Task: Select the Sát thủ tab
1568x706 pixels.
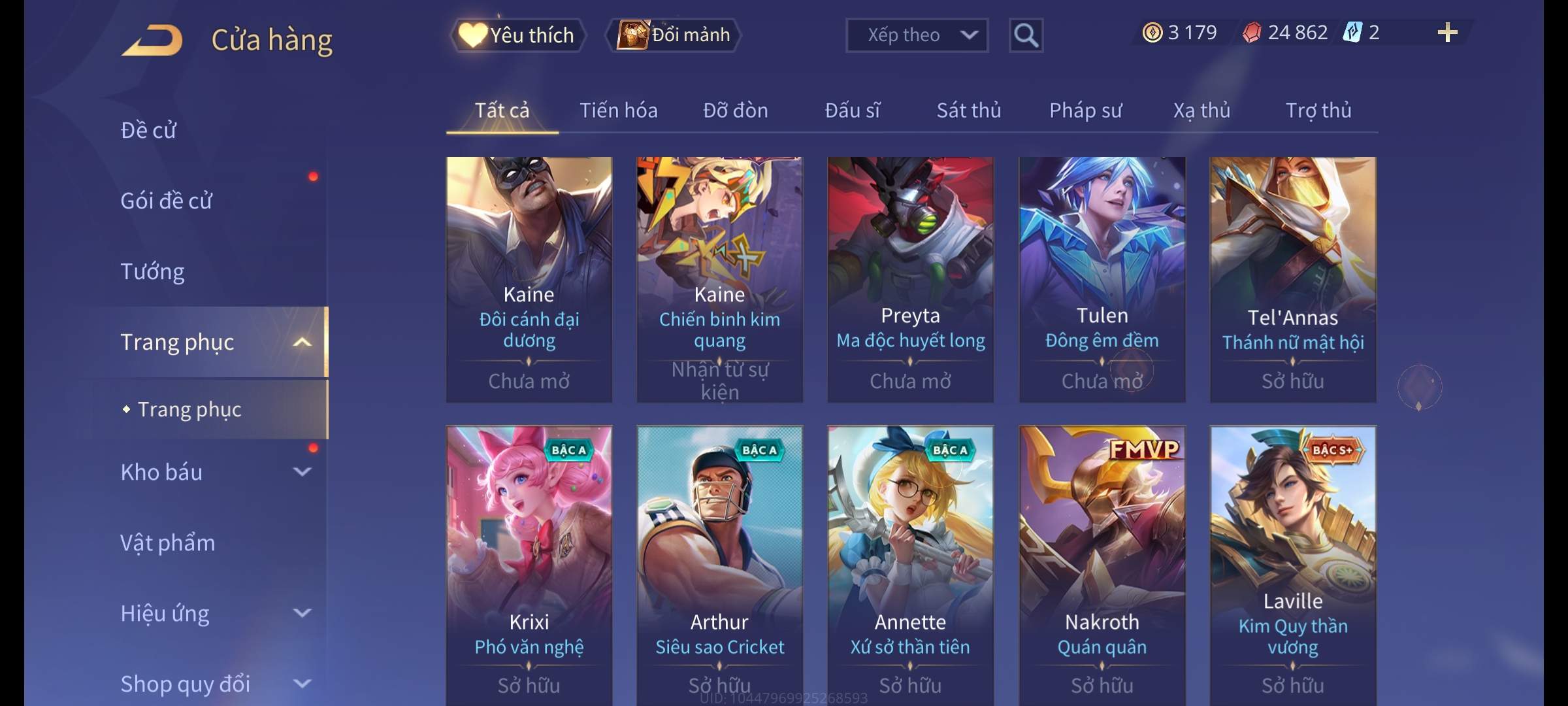Action: (968, 110)
